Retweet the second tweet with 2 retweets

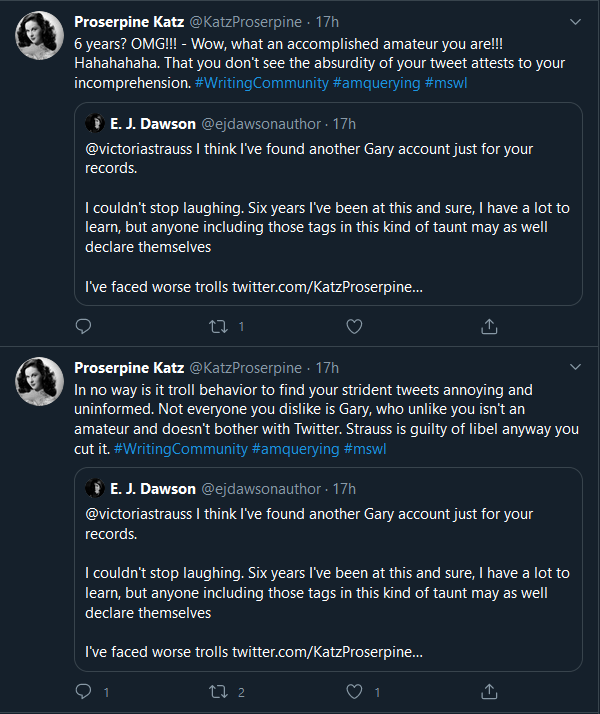[x=218, y=691]
